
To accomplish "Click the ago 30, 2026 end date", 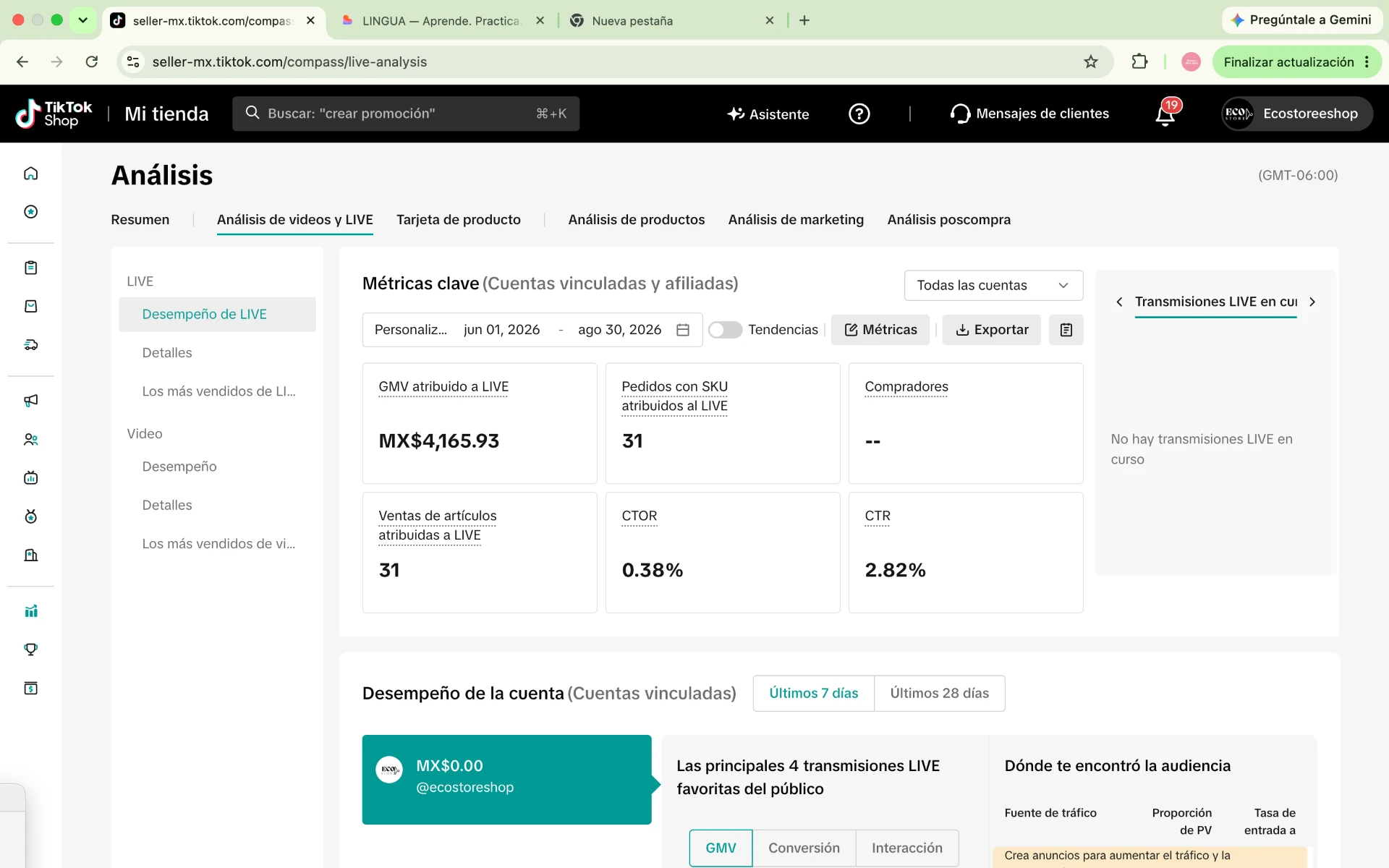I will 619,330.
